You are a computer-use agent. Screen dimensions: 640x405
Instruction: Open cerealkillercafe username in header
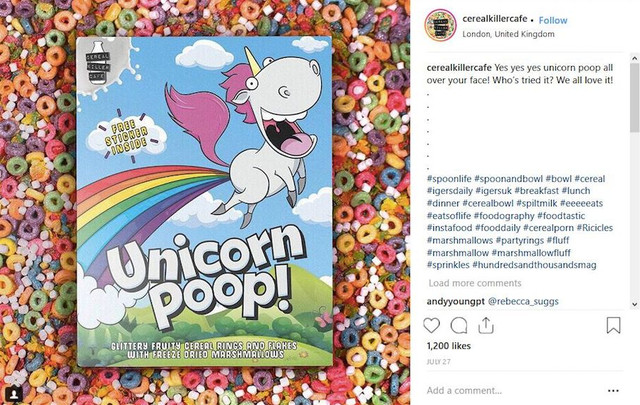(495, 19)
